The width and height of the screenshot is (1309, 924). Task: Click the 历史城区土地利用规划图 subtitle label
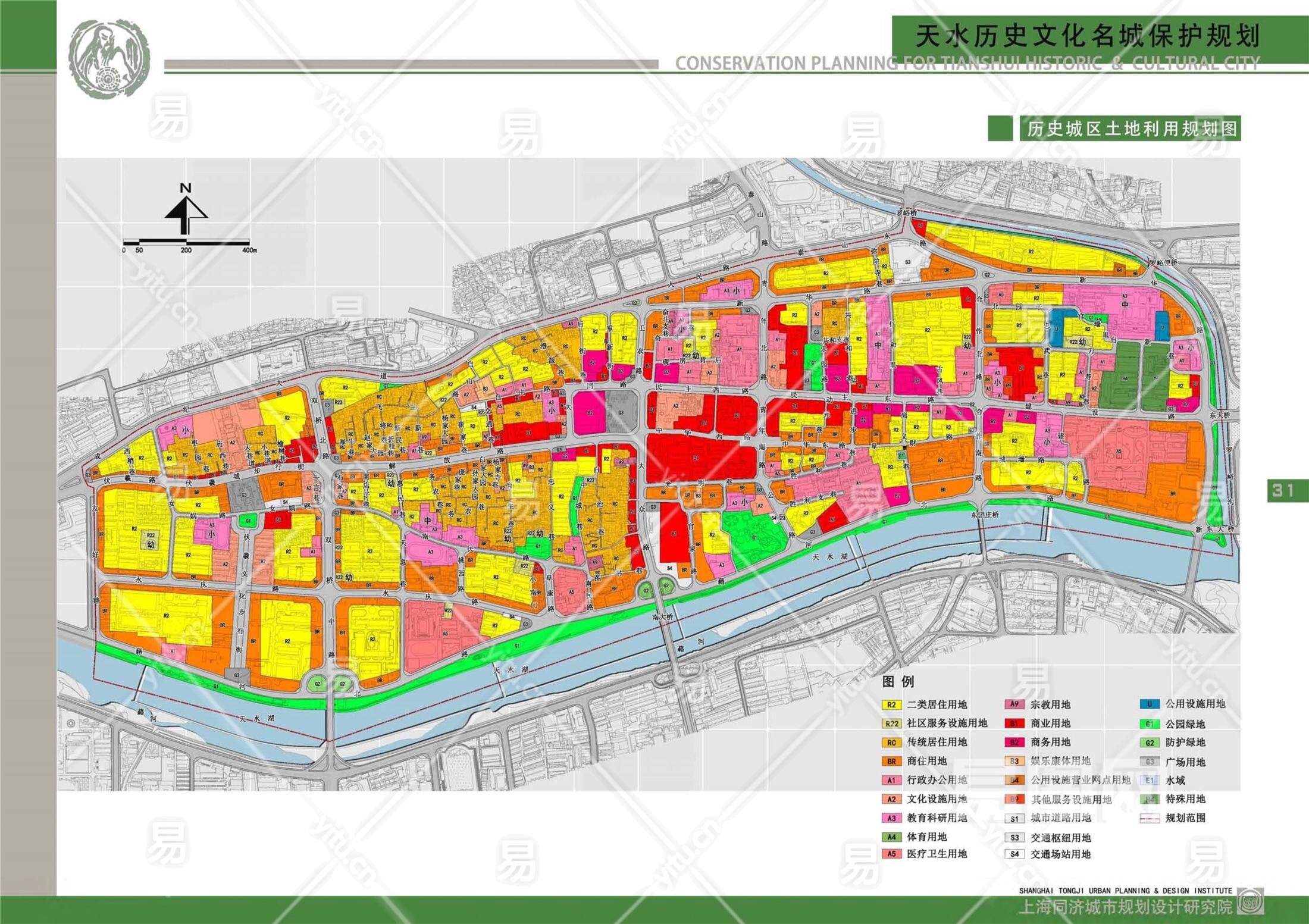click(x=1132, y=129)
